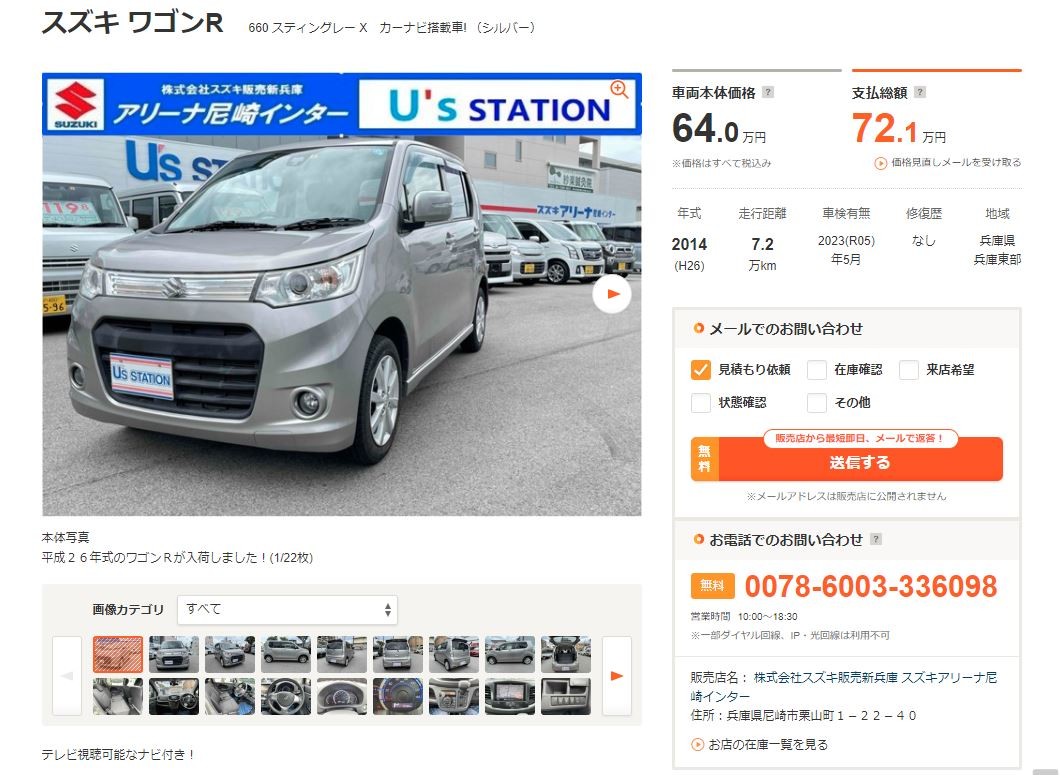Viewport: 1060px width, 775px height.
Task: Uncheck the 見積もり依頼 checkbox
Action: pos(700,370)
